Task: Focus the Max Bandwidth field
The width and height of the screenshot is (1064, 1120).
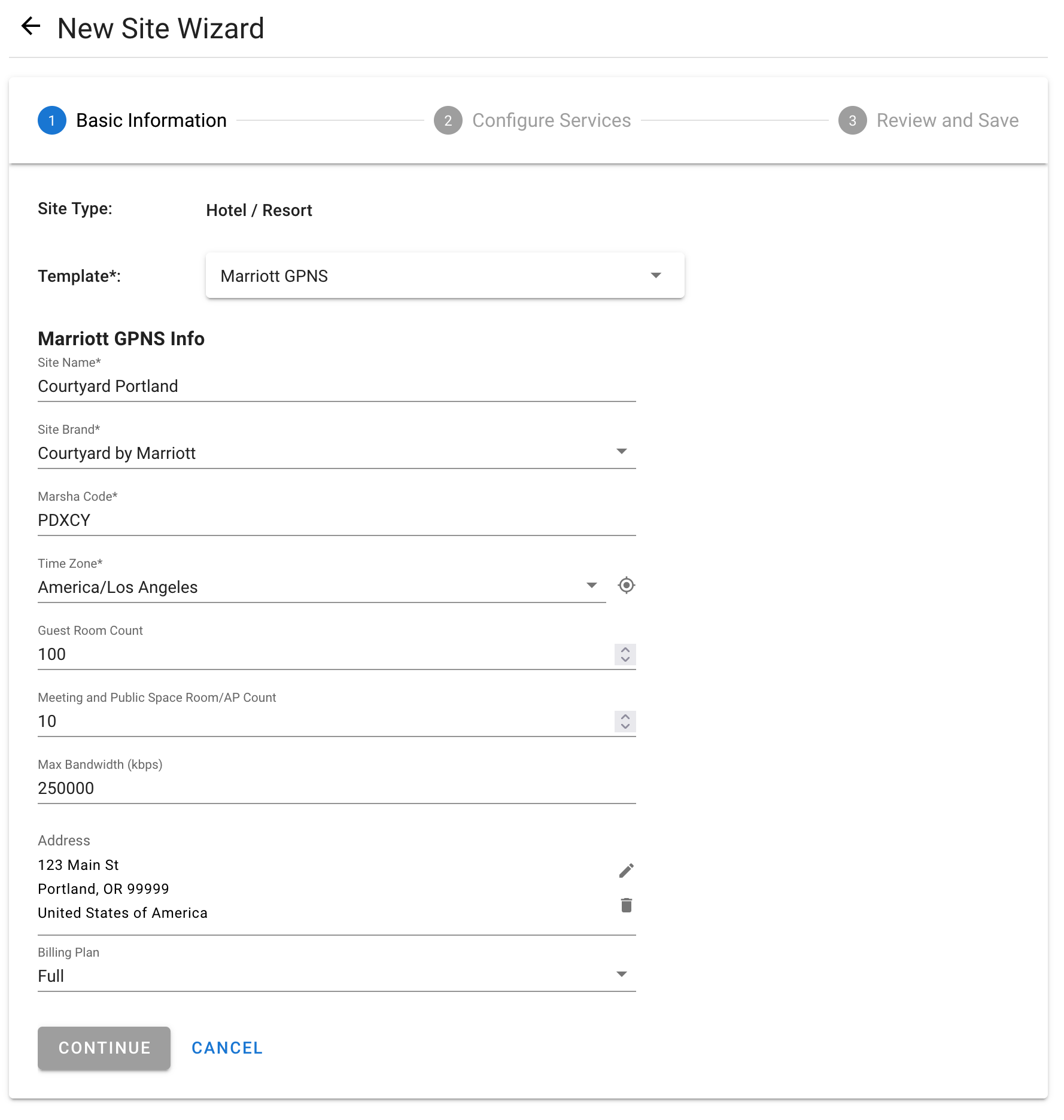Action: pos(336,788)
